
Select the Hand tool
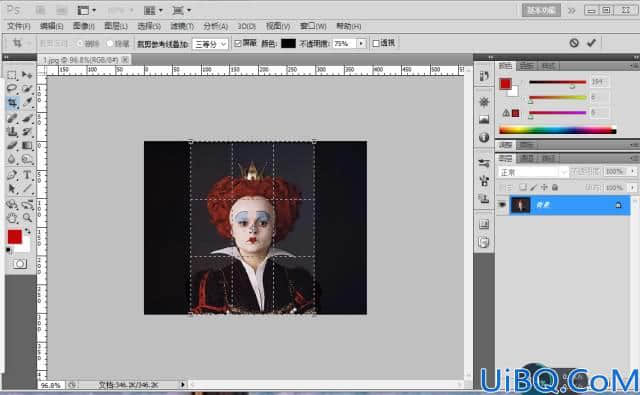[12, 218]
